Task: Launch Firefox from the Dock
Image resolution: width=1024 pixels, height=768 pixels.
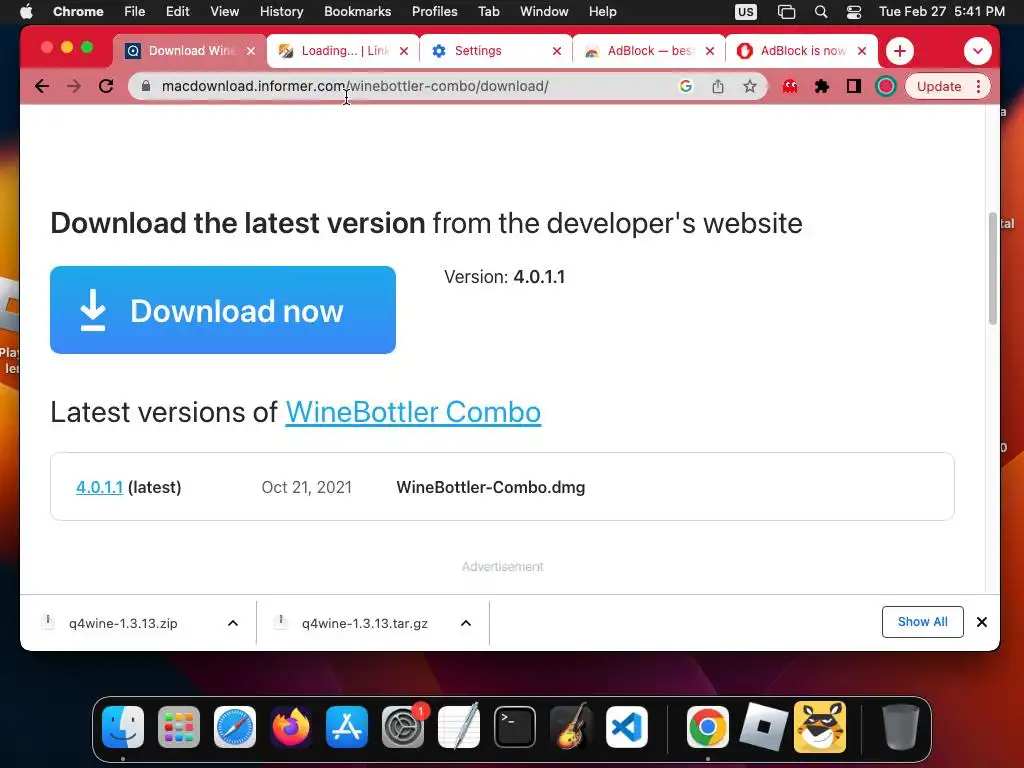Action: [x=291, y=727]
